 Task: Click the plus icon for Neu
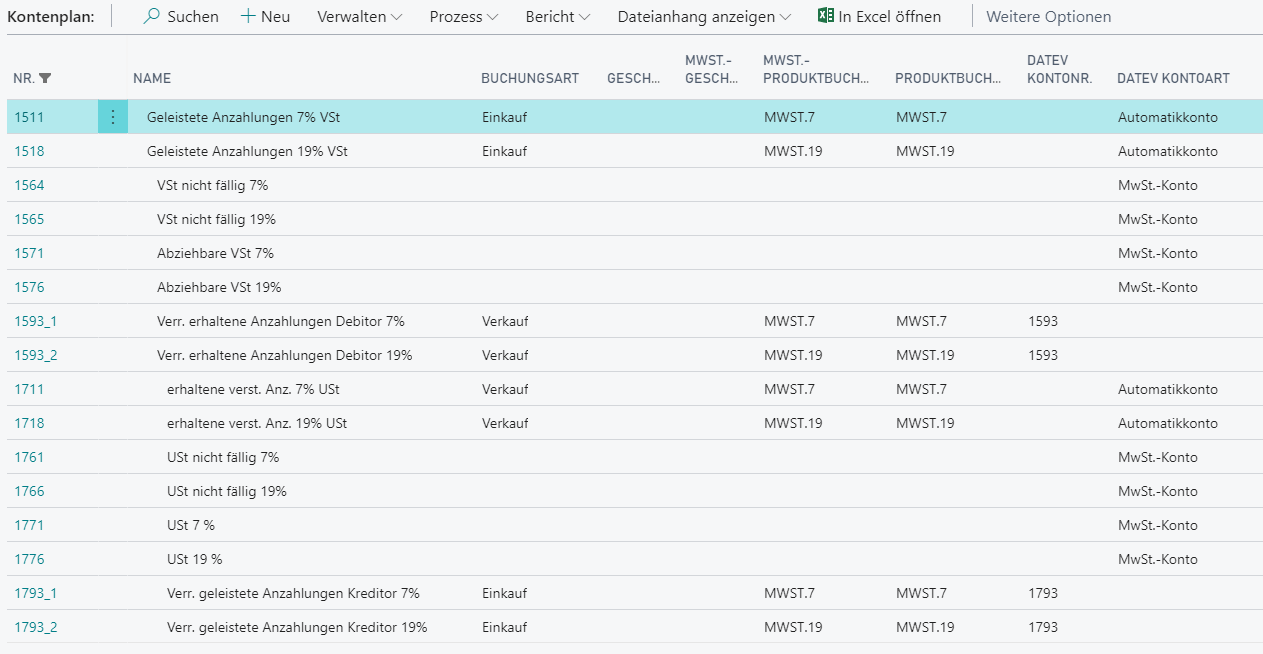pyautogui.click(x=248, y=16)
